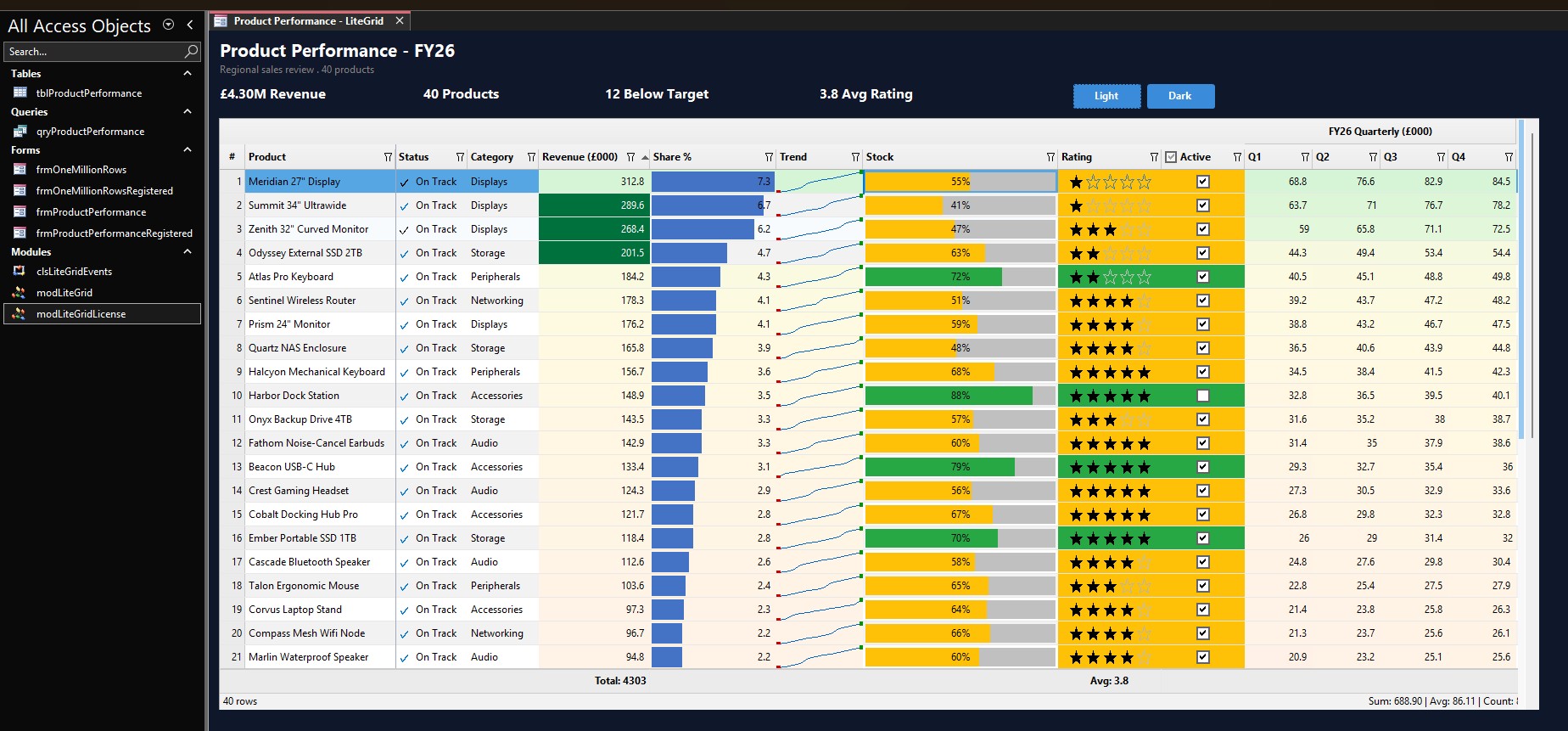Click the form icon beside frmOneMillionRows

click(20, 169)
